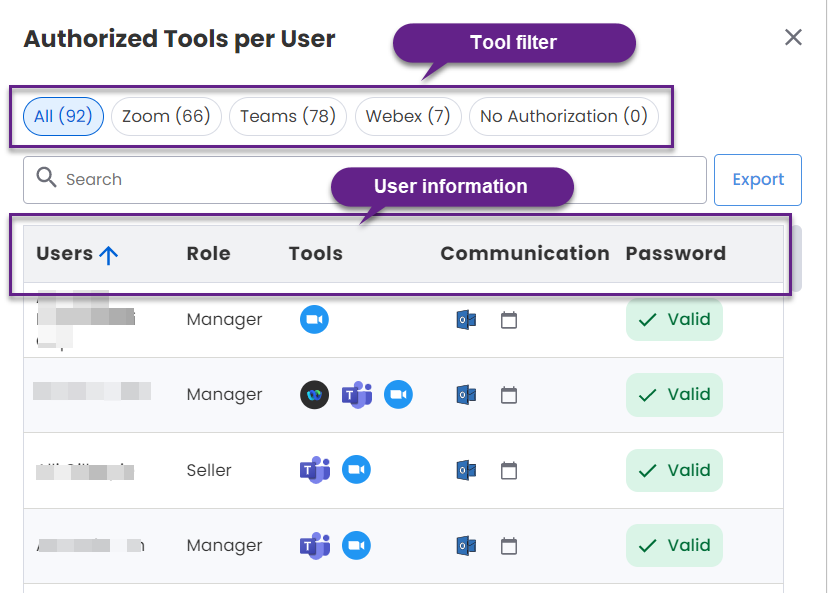This screenshot has height=593, width=828.
Task: Click the Webex icon in second row
Action: 314,394
